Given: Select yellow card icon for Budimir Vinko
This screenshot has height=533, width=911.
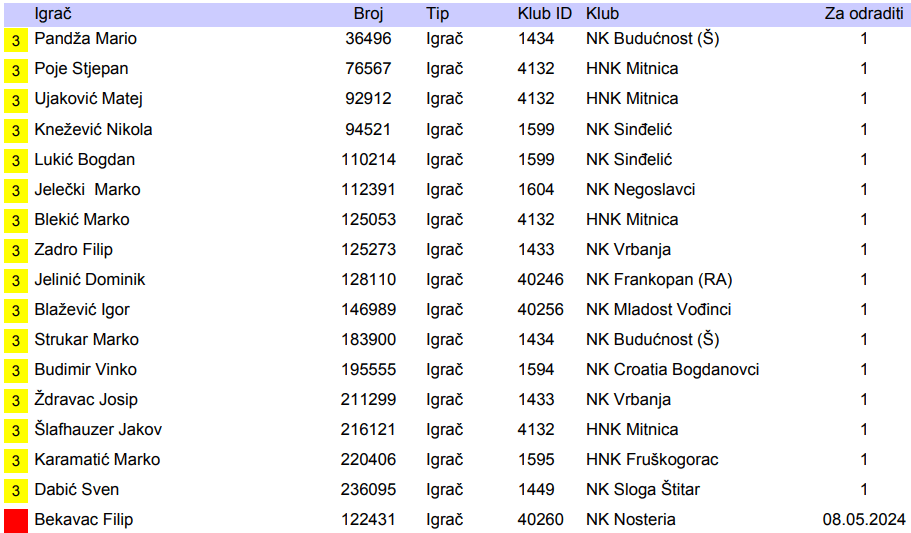Looking at the screenshot, I should (16, 371).
